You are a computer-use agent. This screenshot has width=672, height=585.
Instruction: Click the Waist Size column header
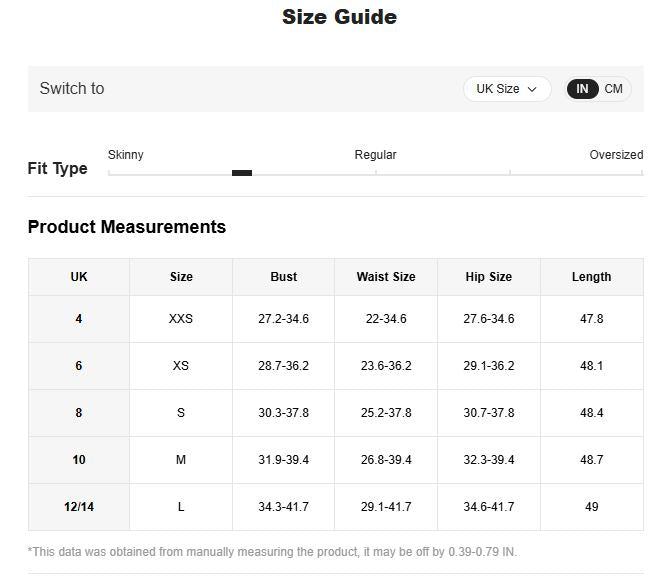pyautogui.click(x=386, y=277)
